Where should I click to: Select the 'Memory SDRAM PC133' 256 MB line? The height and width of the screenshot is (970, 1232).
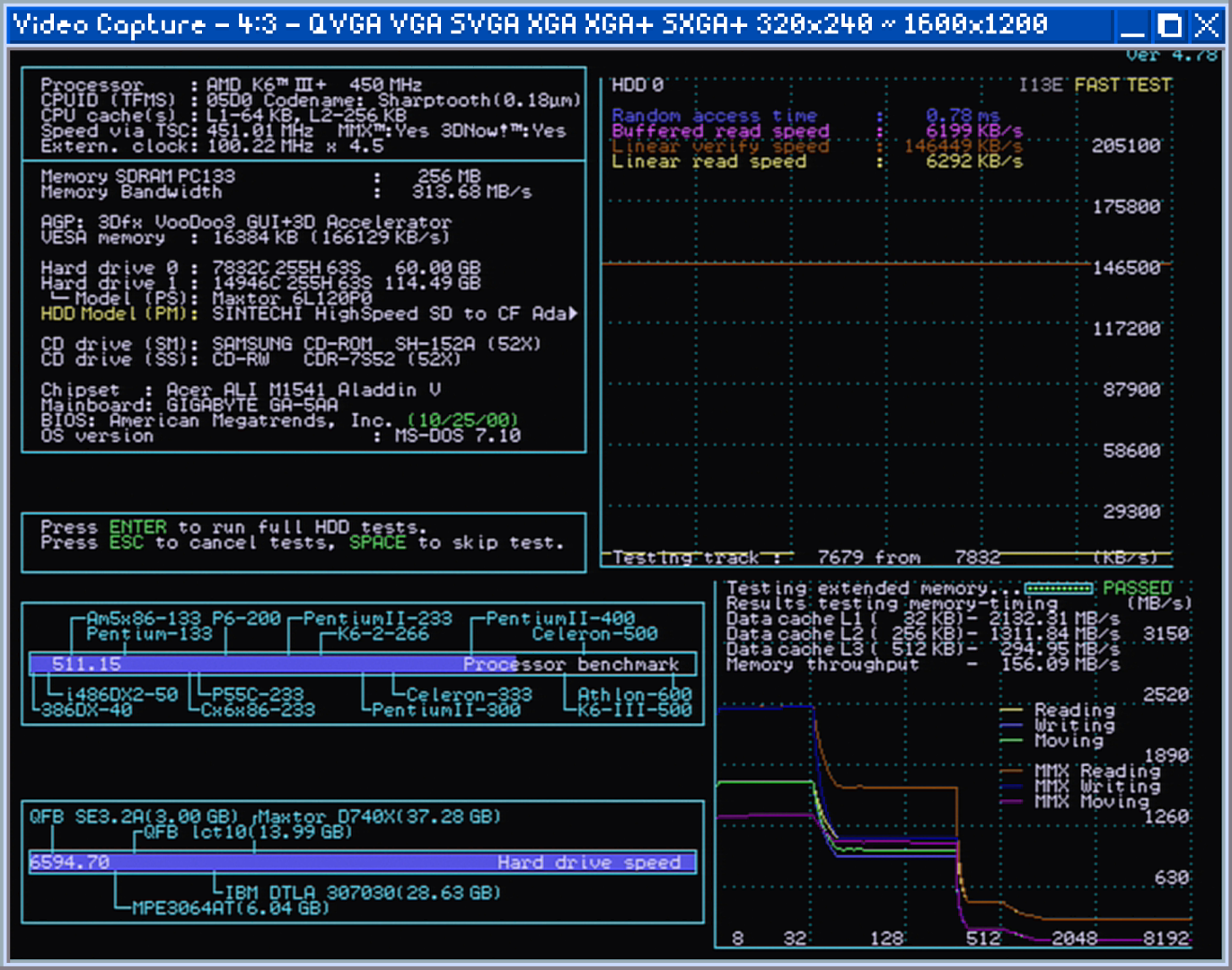[x=261, y=177]
